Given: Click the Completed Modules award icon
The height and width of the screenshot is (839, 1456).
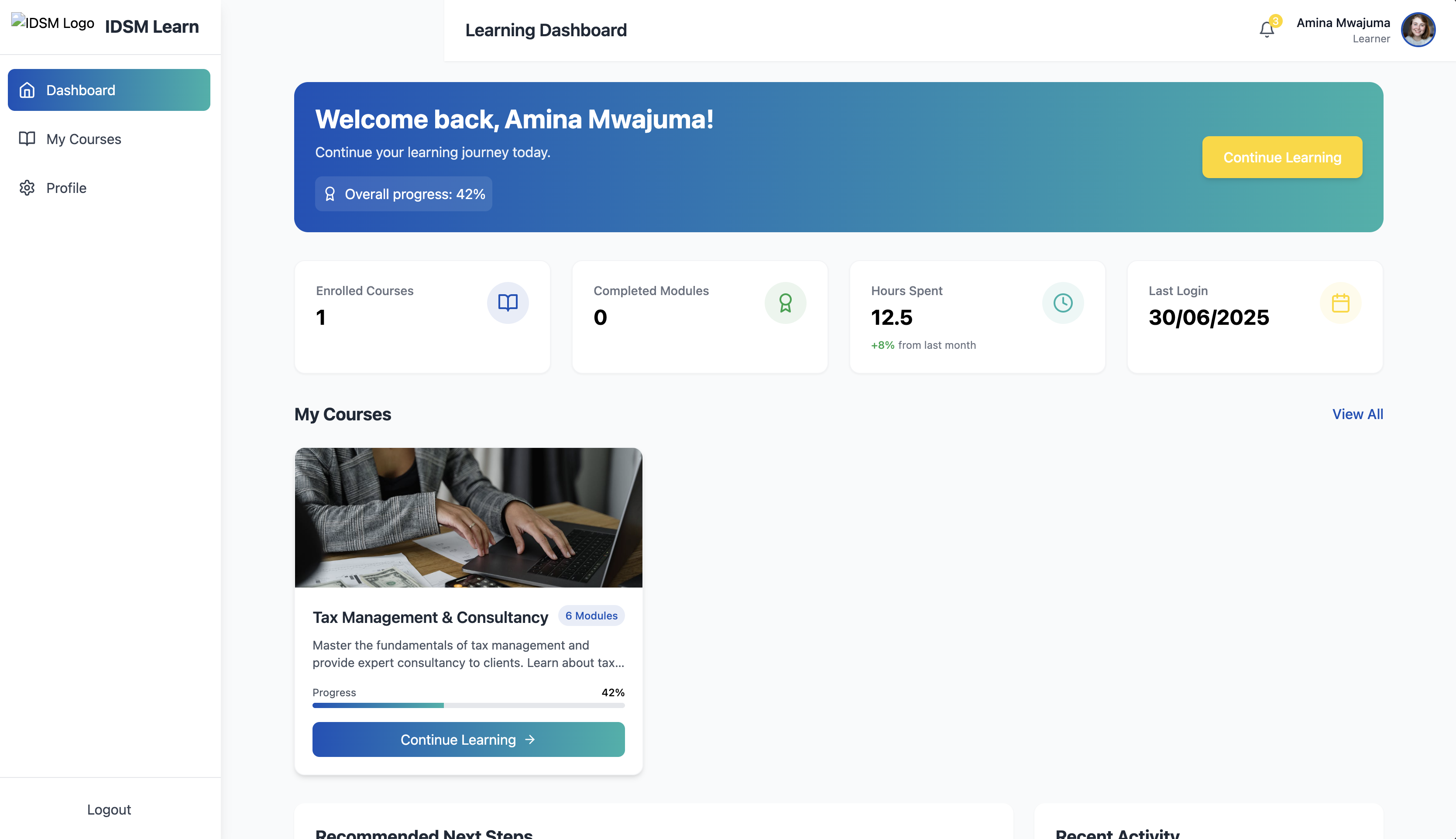Looking at the screenshot, I should pyautogui.click(x=785, y=303).
